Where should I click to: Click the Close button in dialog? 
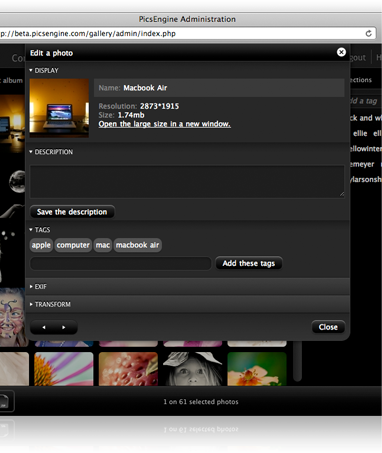(x=328, y=327)
